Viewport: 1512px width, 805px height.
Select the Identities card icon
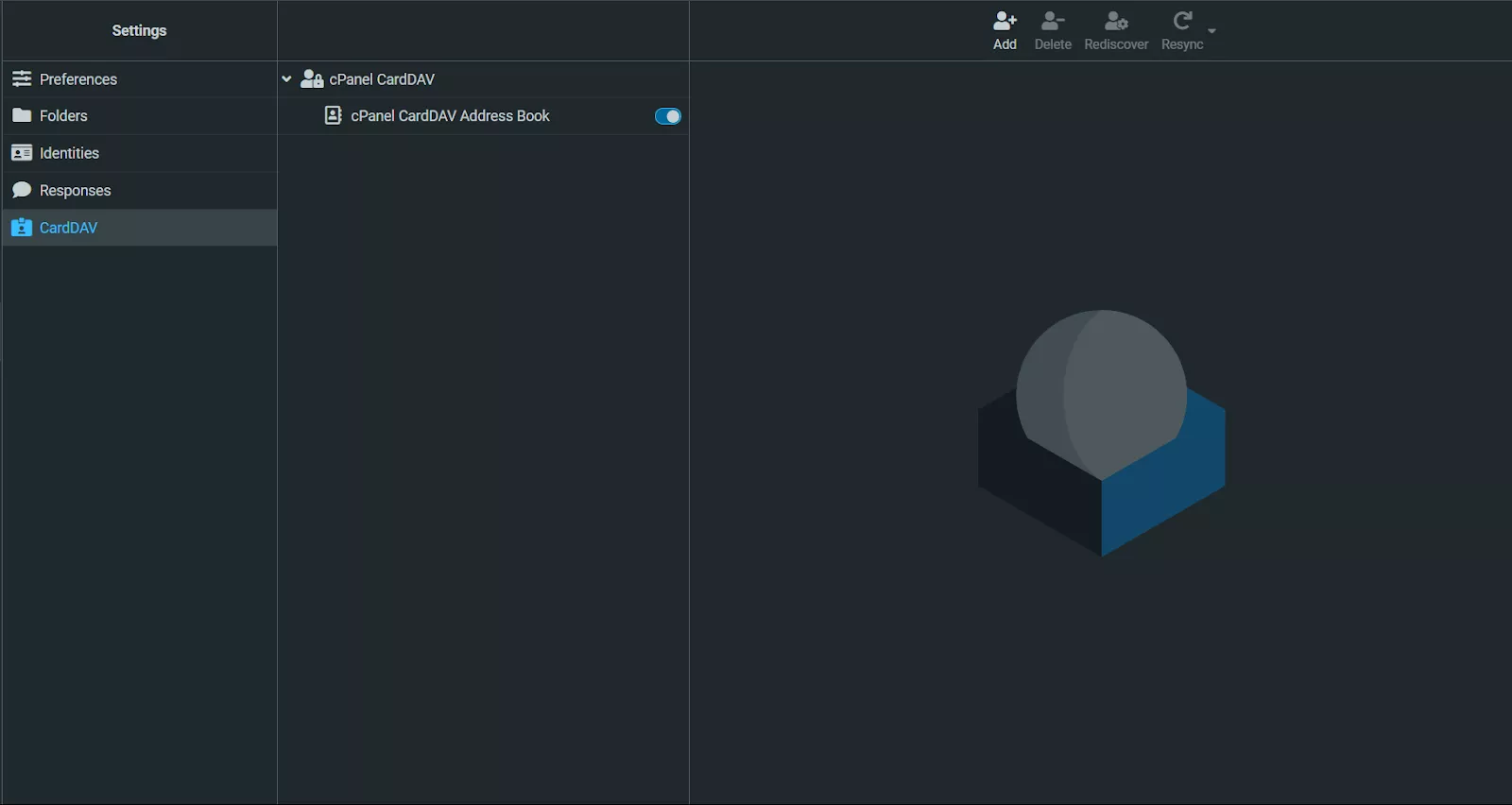pos(22,153)
